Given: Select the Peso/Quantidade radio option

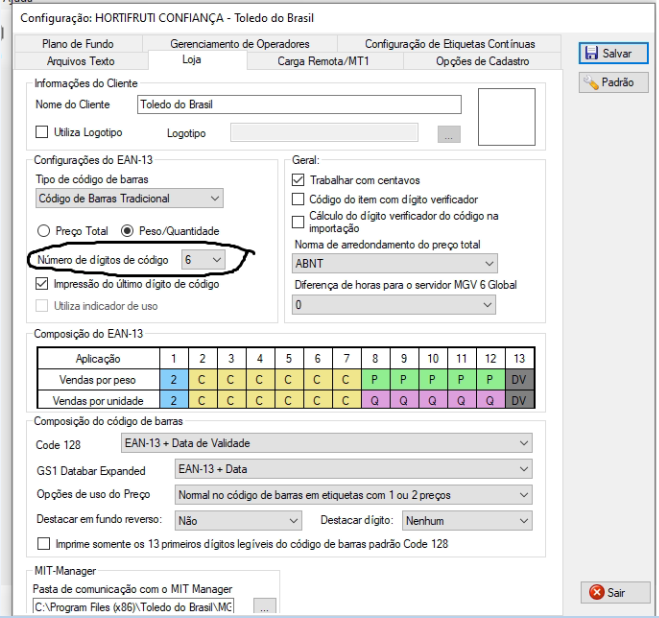Looking at the screenshot, I should (127, 231).
